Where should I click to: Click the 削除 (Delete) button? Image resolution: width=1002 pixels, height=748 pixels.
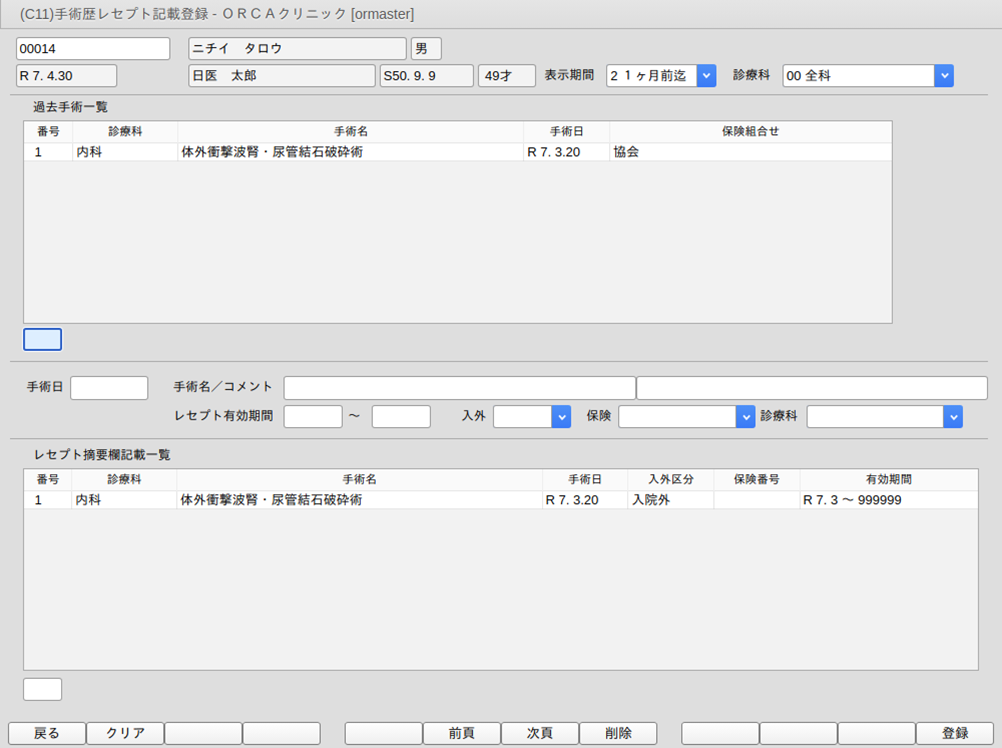(618, 733)
